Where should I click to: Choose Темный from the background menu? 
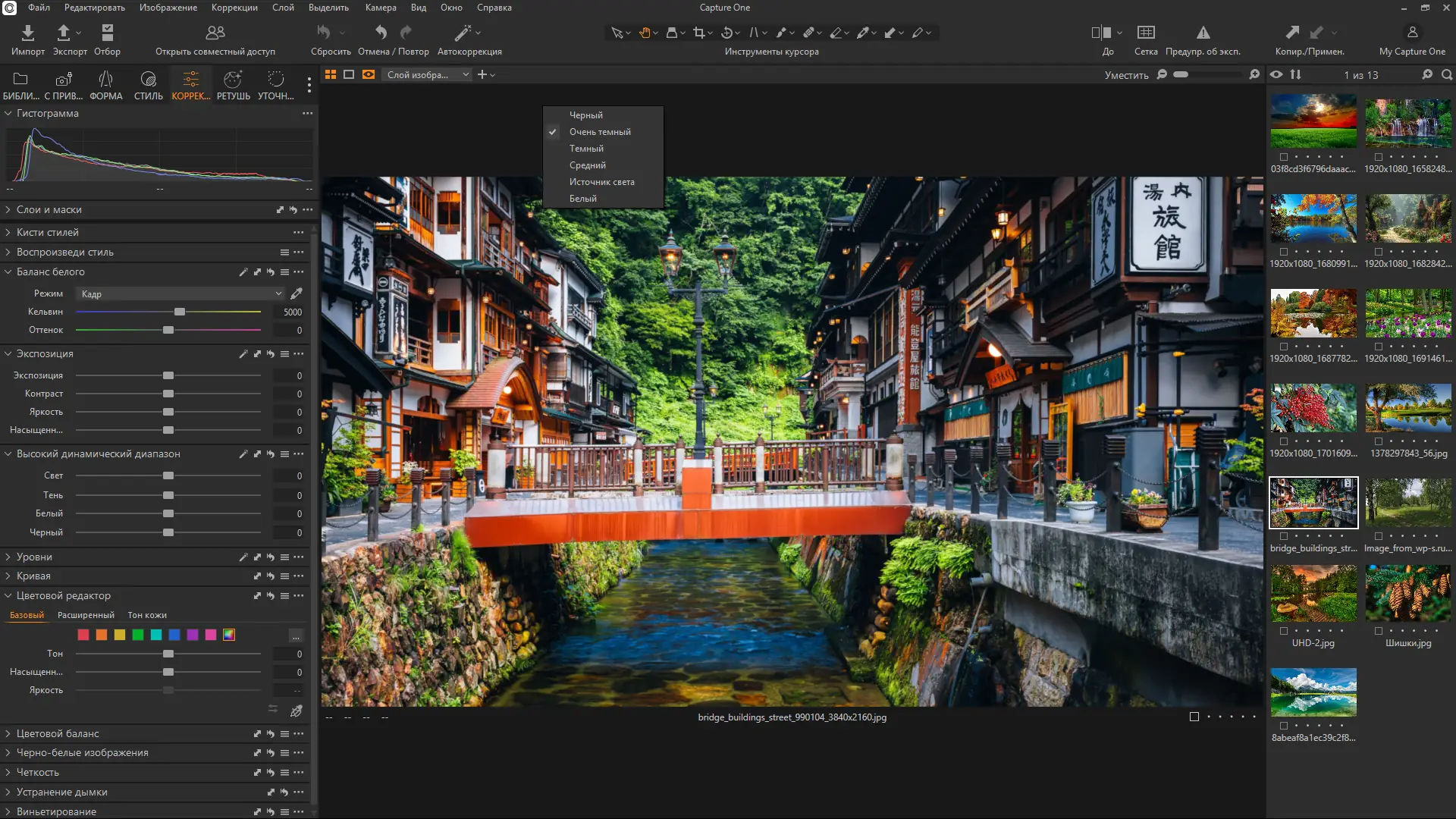click(x=586, y=149)
